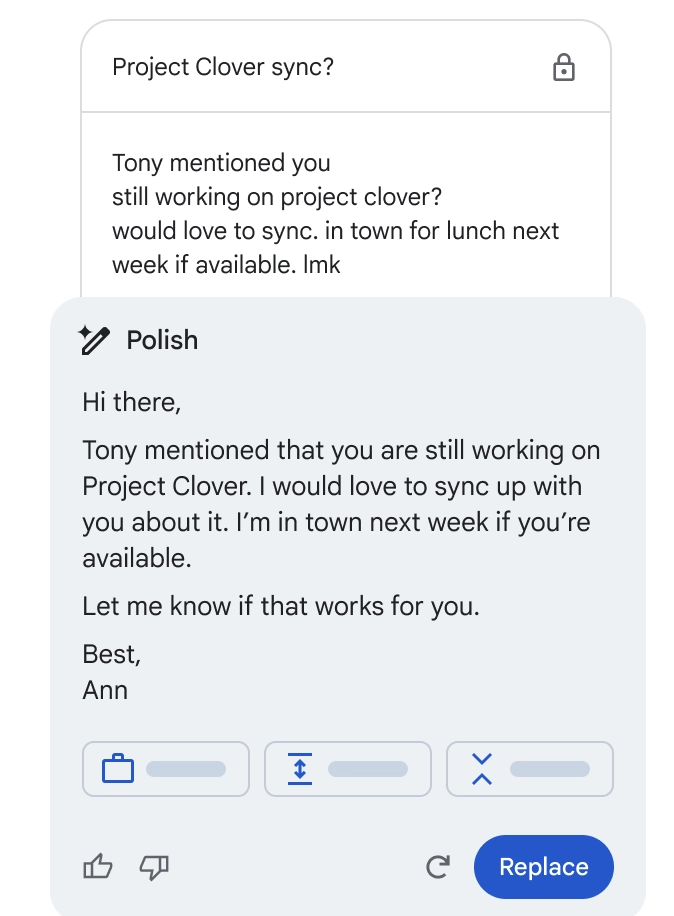Click the "Ann" signature name

[105, 690]
